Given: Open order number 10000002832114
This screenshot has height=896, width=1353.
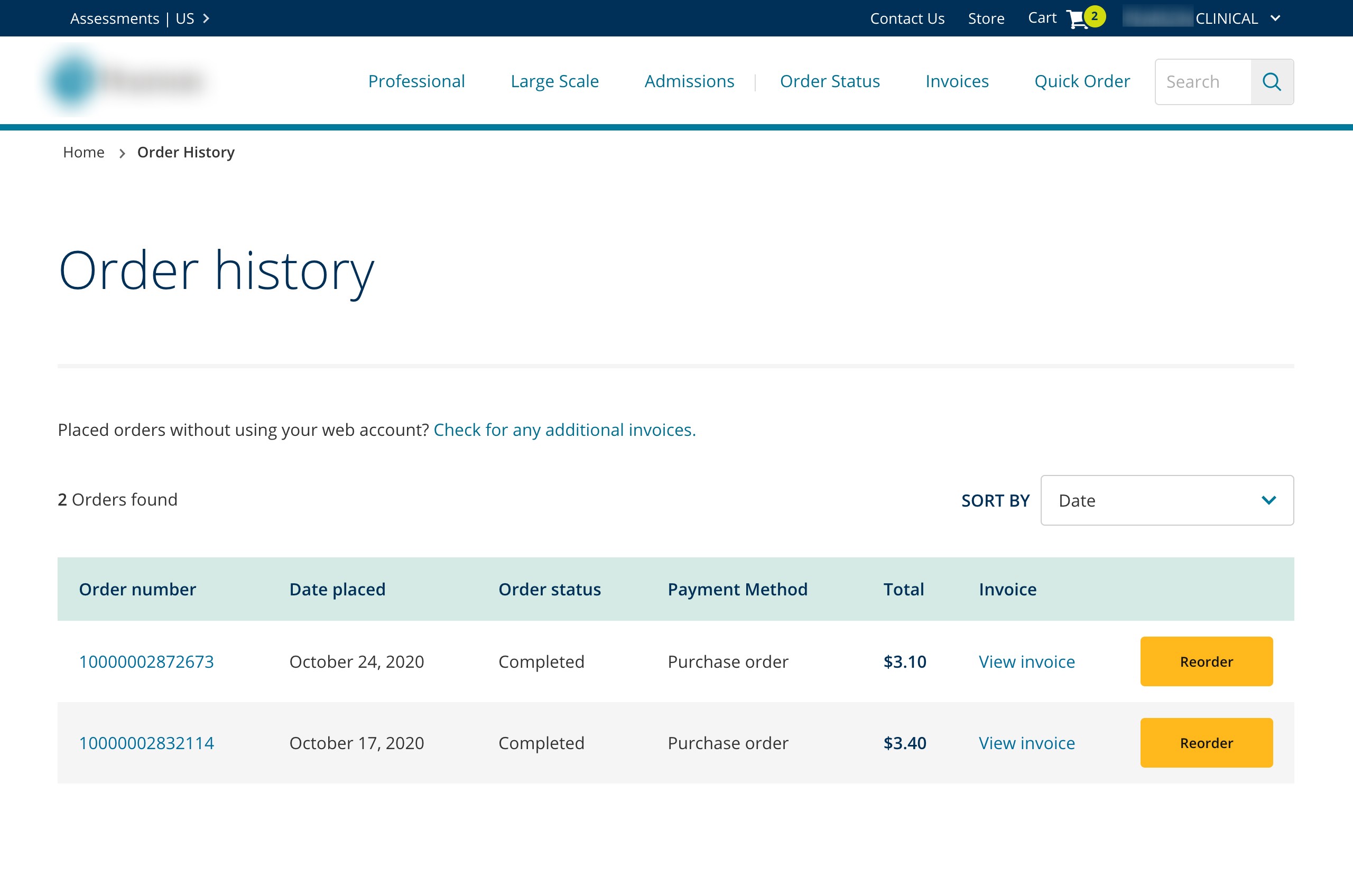Looking at the screenshot, I should click(x=146, y=742).
